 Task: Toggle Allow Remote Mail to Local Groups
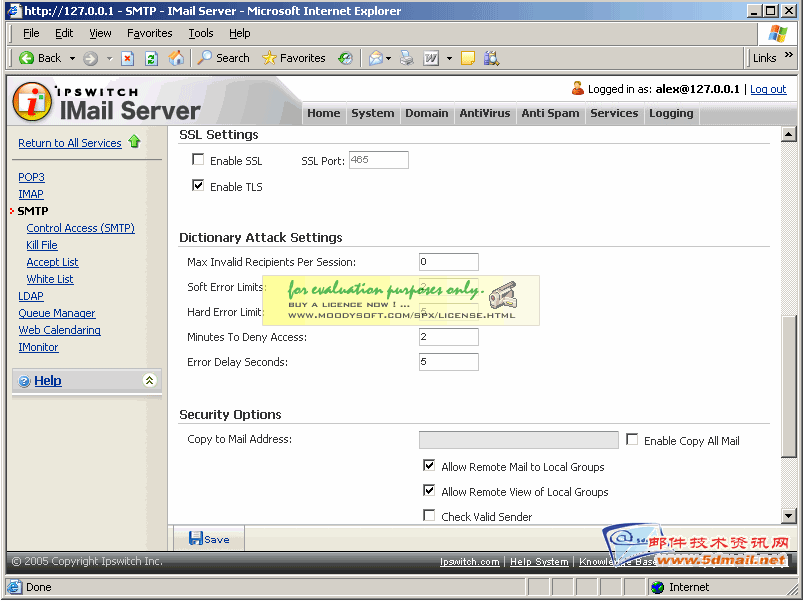pyautogui.click(x=429, y=466)
